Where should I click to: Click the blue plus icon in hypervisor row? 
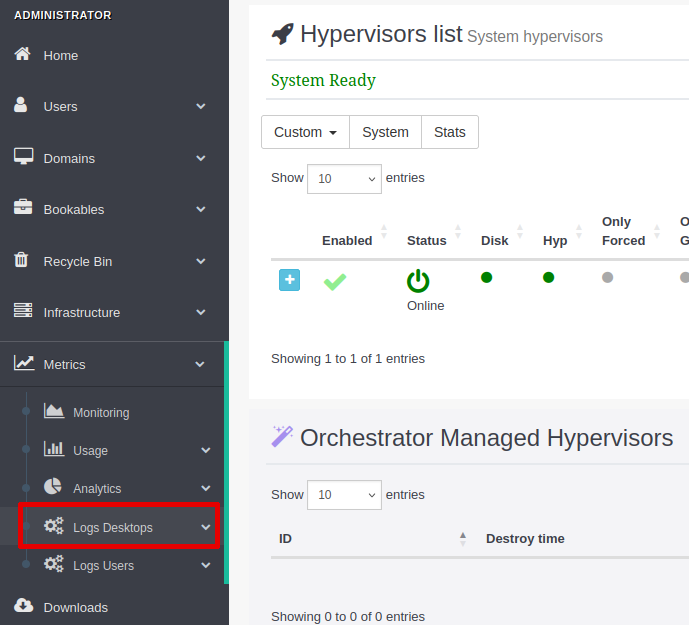pos(289,280)
